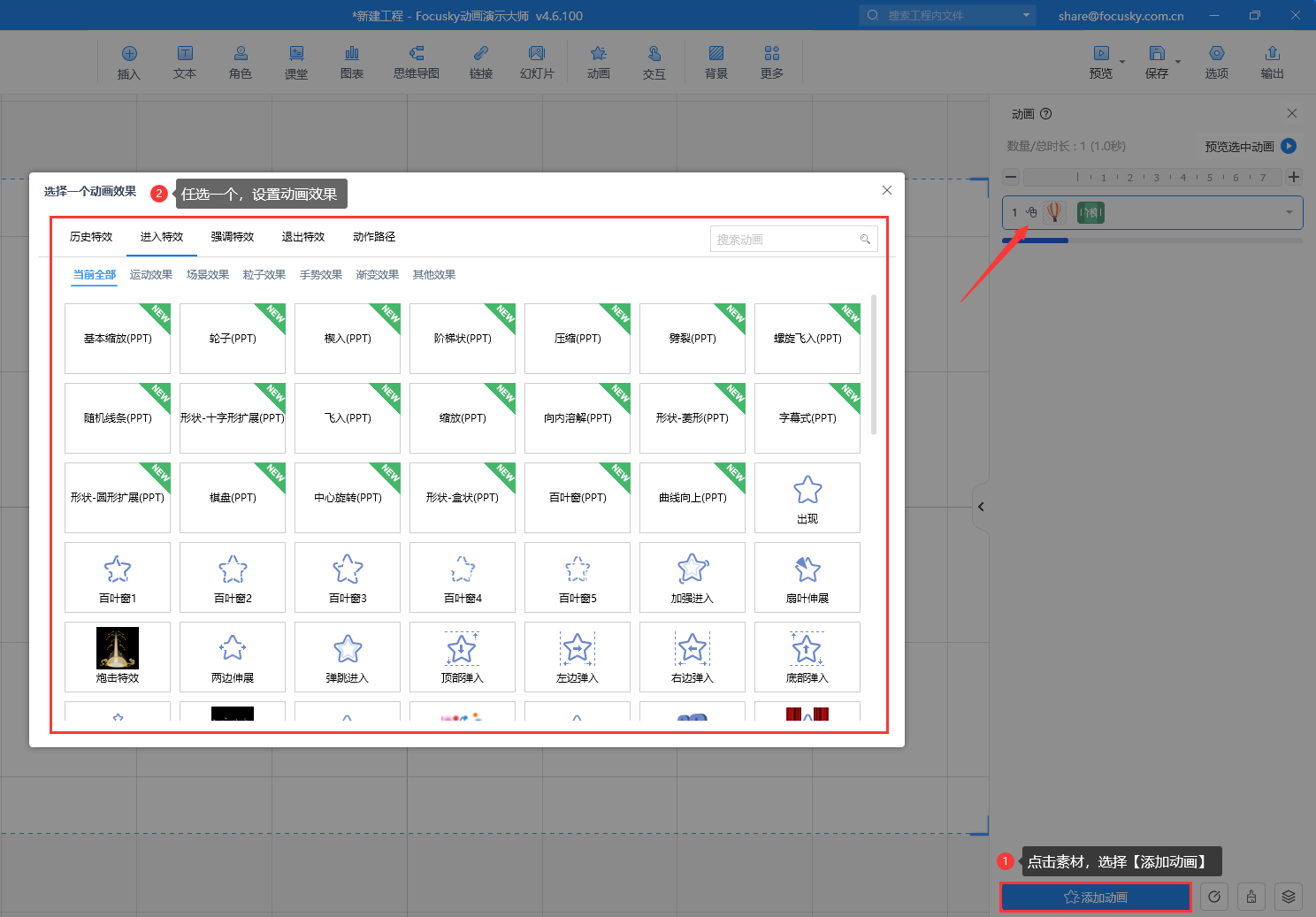The width and height of the screenshot is (1316, 917).
Task: Open the 角色 character tool
Action: click(x=241, y=62)
